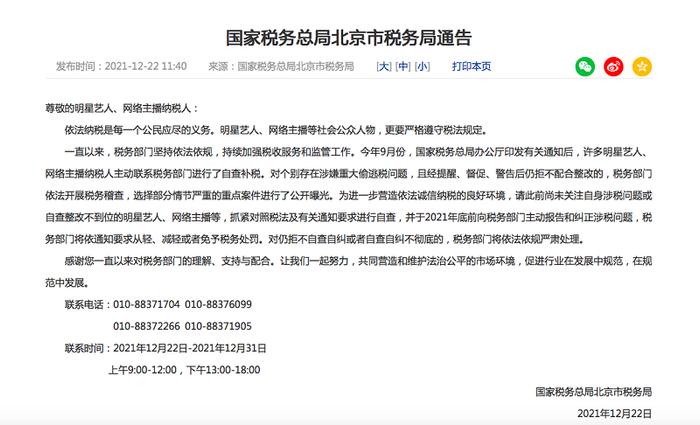Click hours text 上午9:00-12:00，下午13:00-18:00
This screenshot has width=700, height=425.
(184, 370)
